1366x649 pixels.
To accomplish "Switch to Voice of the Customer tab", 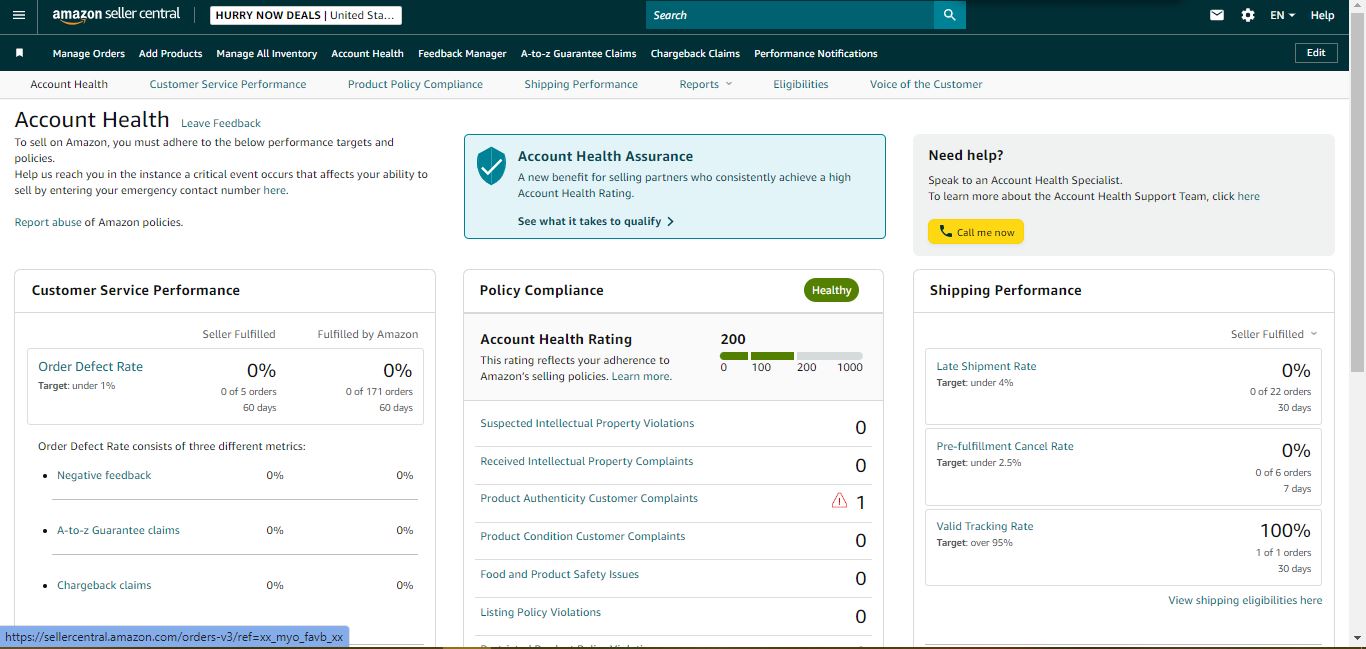I will [x=926, y=84].
